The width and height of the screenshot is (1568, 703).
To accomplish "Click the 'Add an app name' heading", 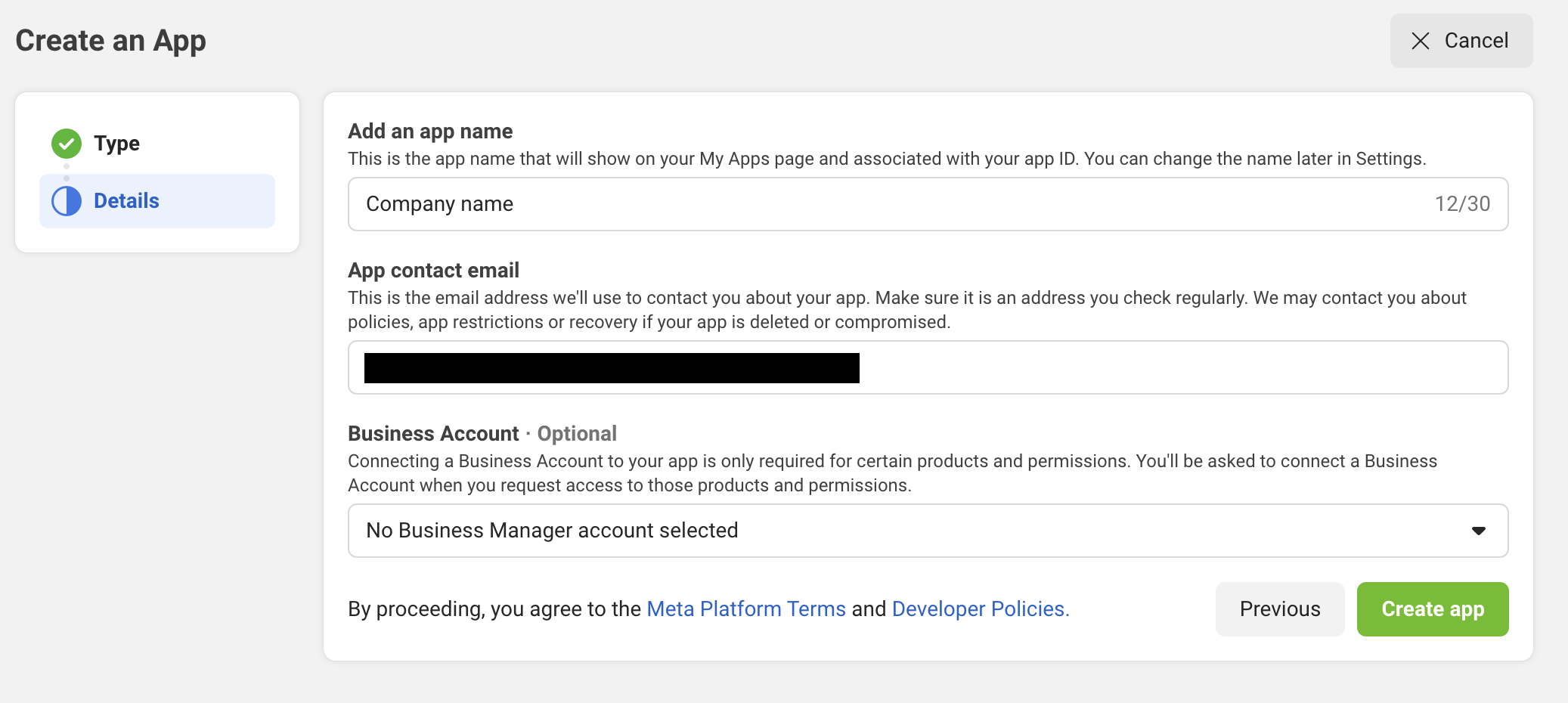I will click(x=430, y=132).
